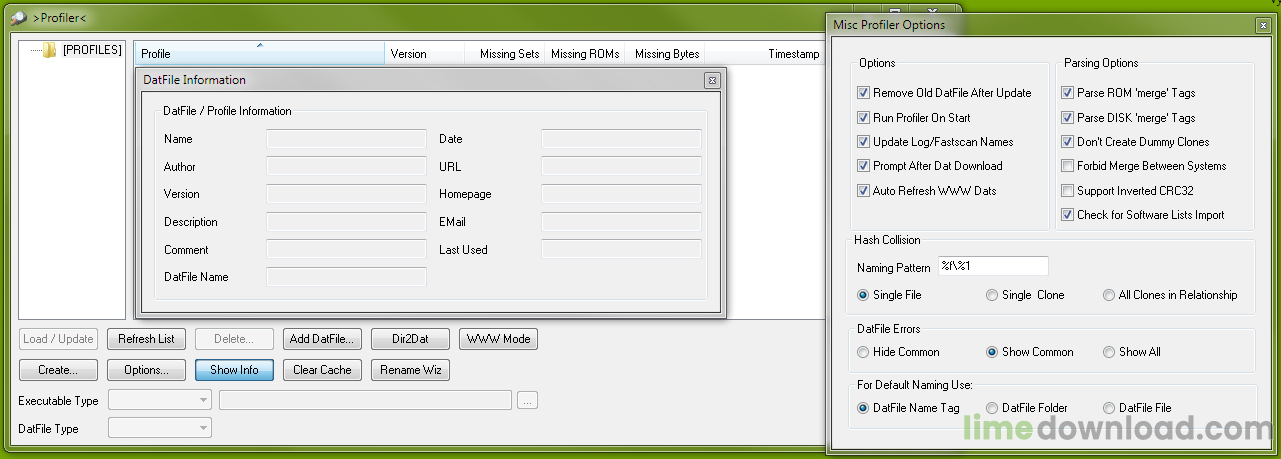Click the DatFile Name field
This screenshot has height=459, width=1281.
tap(346, 277)
